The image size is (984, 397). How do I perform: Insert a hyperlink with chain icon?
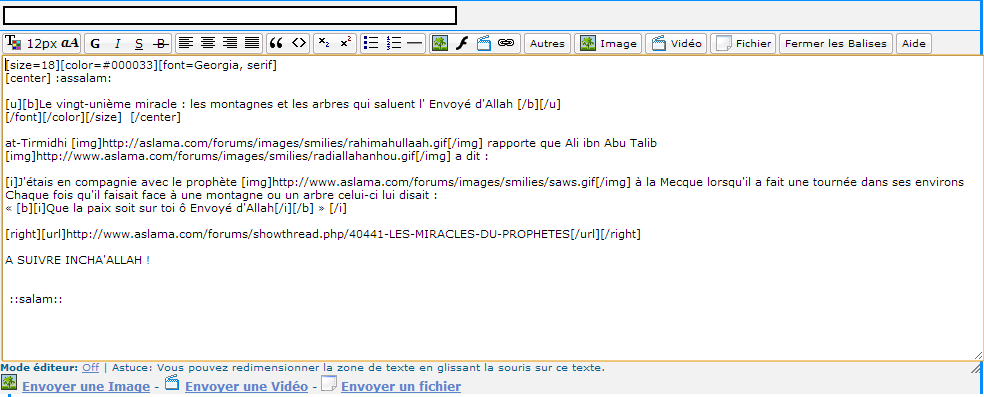506,43
